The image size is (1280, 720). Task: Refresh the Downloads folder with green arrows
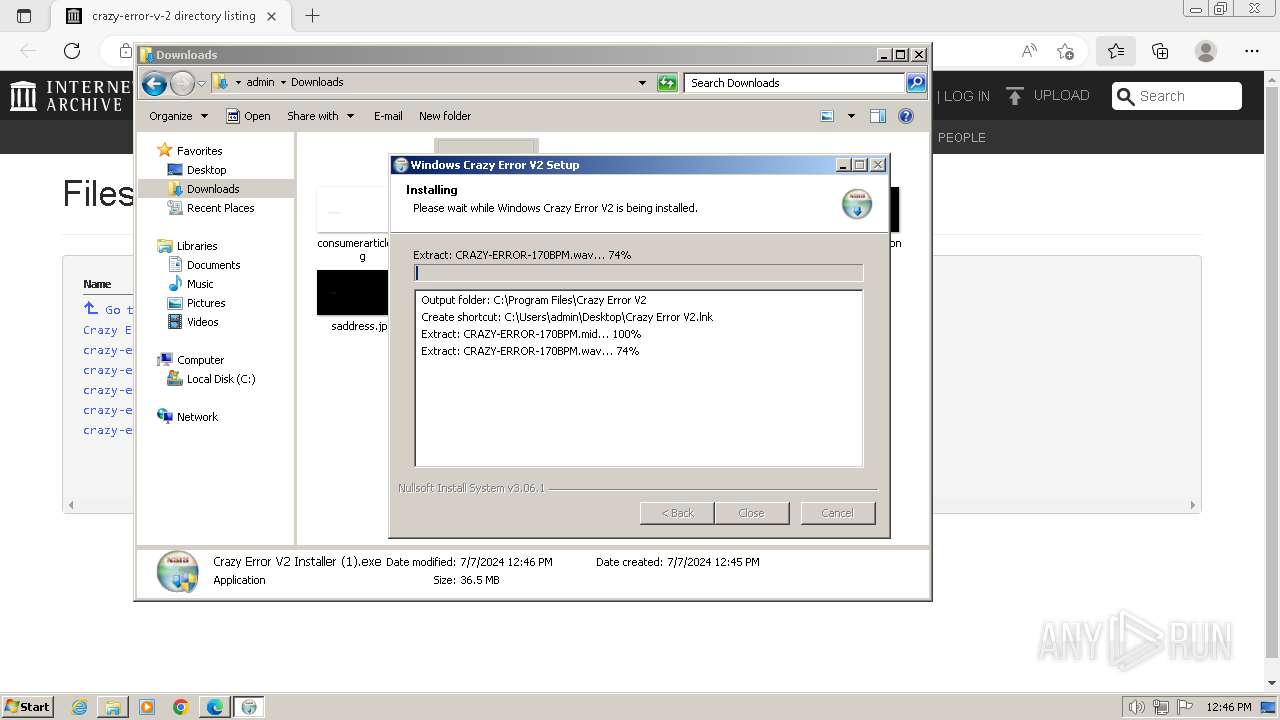(x=667, y=83)
